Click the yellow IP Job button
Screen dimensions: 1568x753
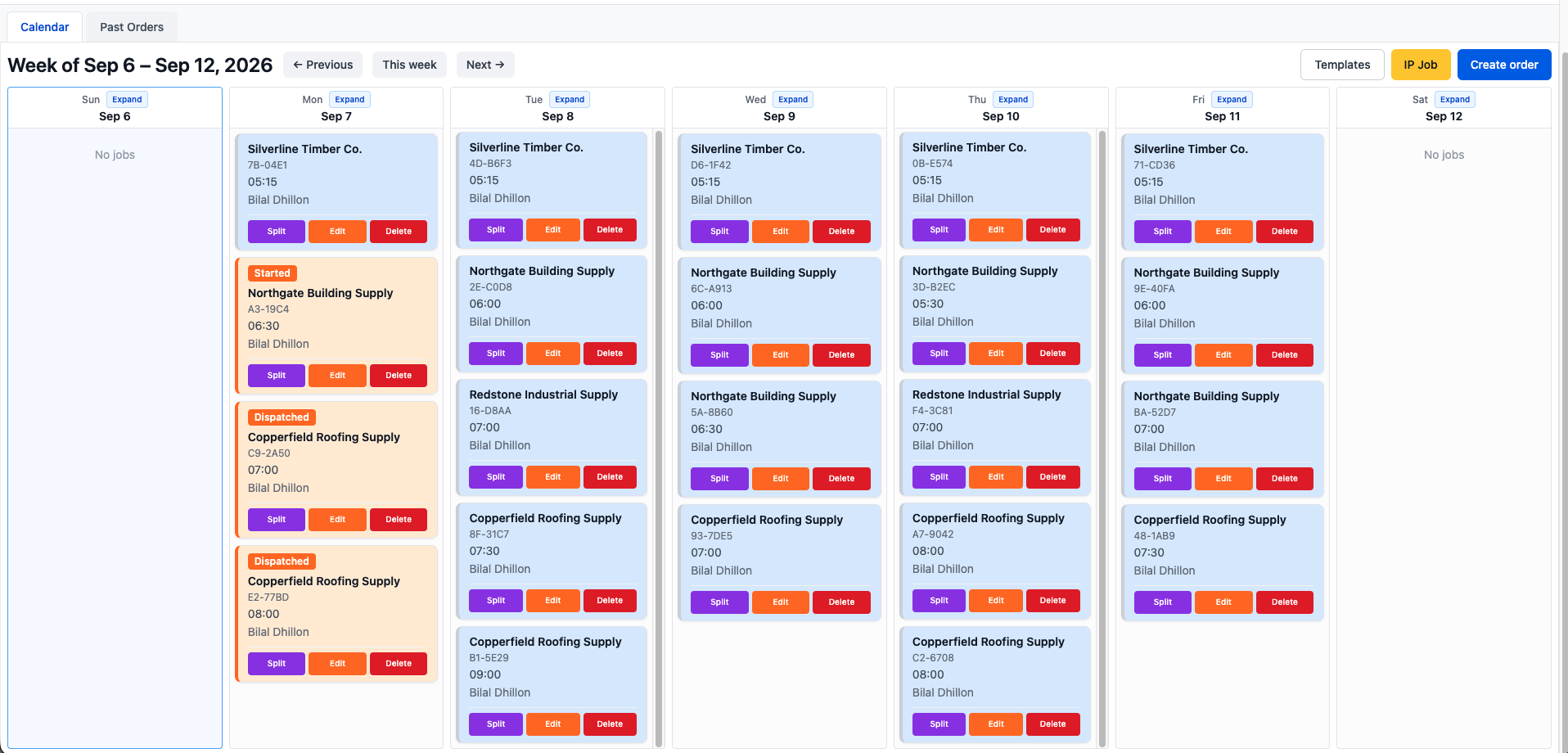pyautogui.click(x=1421, y=65)
